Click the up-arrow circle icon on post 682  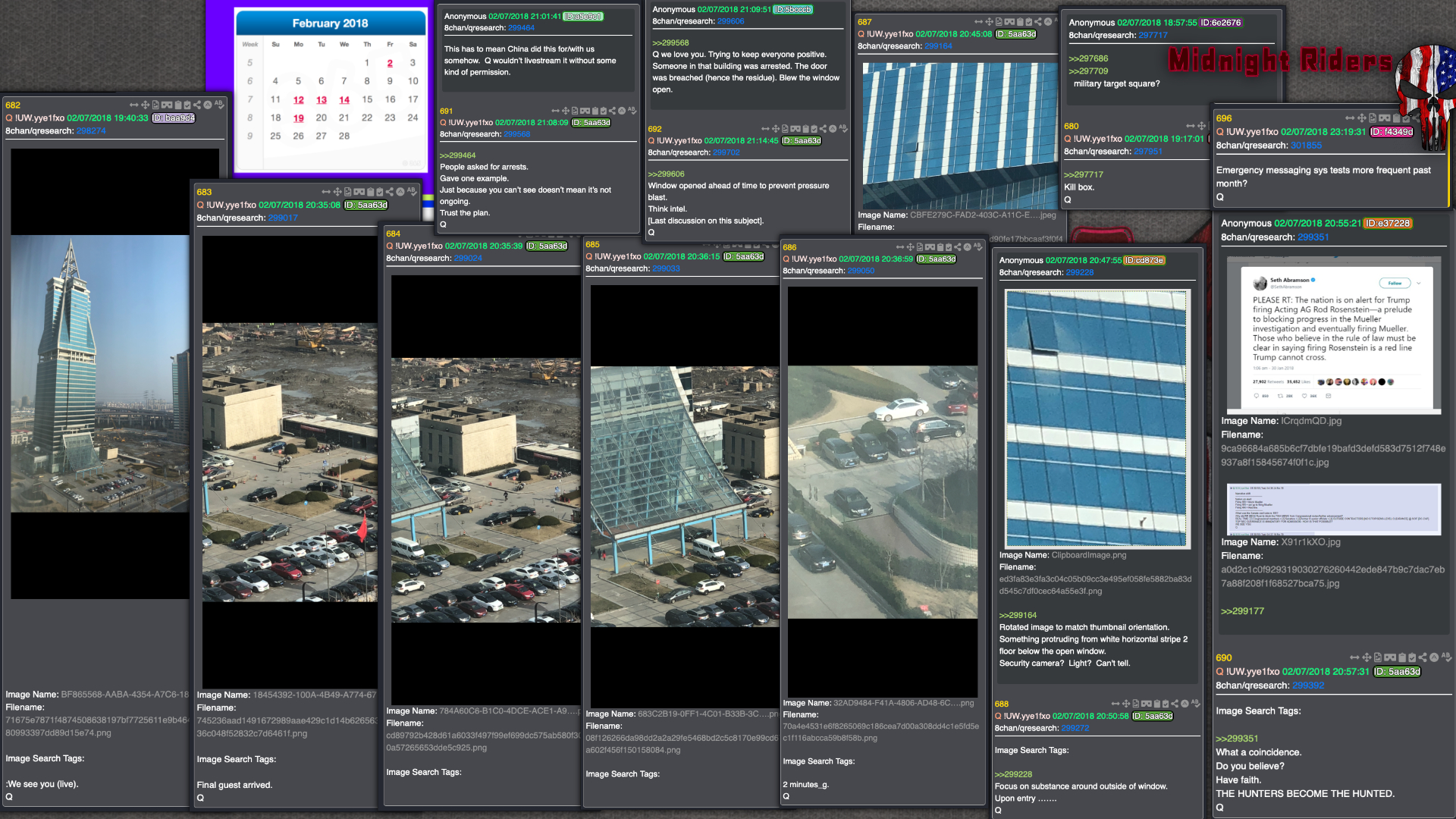click(x=208, y=105)
